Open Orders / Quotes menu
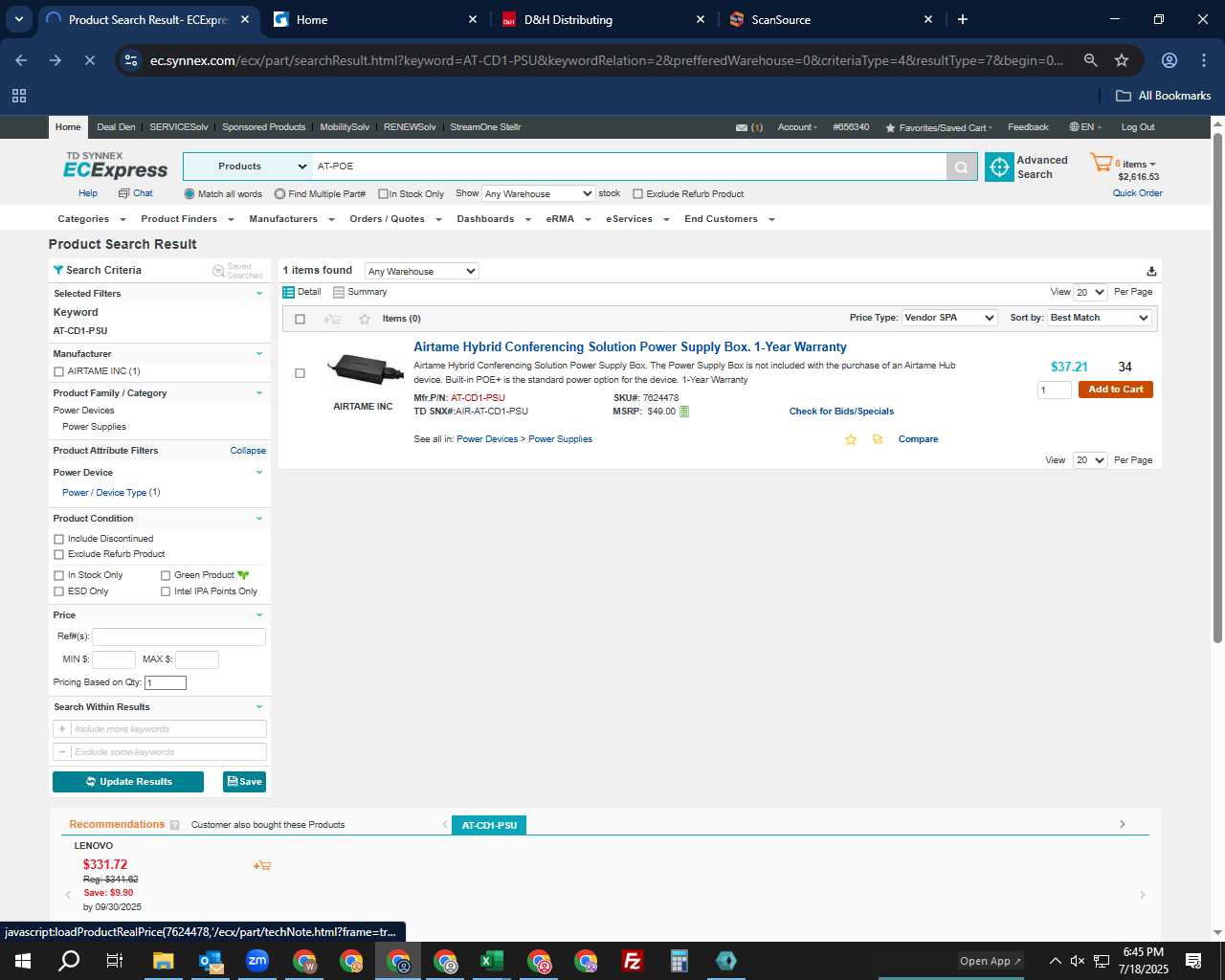 pos(395,219)
